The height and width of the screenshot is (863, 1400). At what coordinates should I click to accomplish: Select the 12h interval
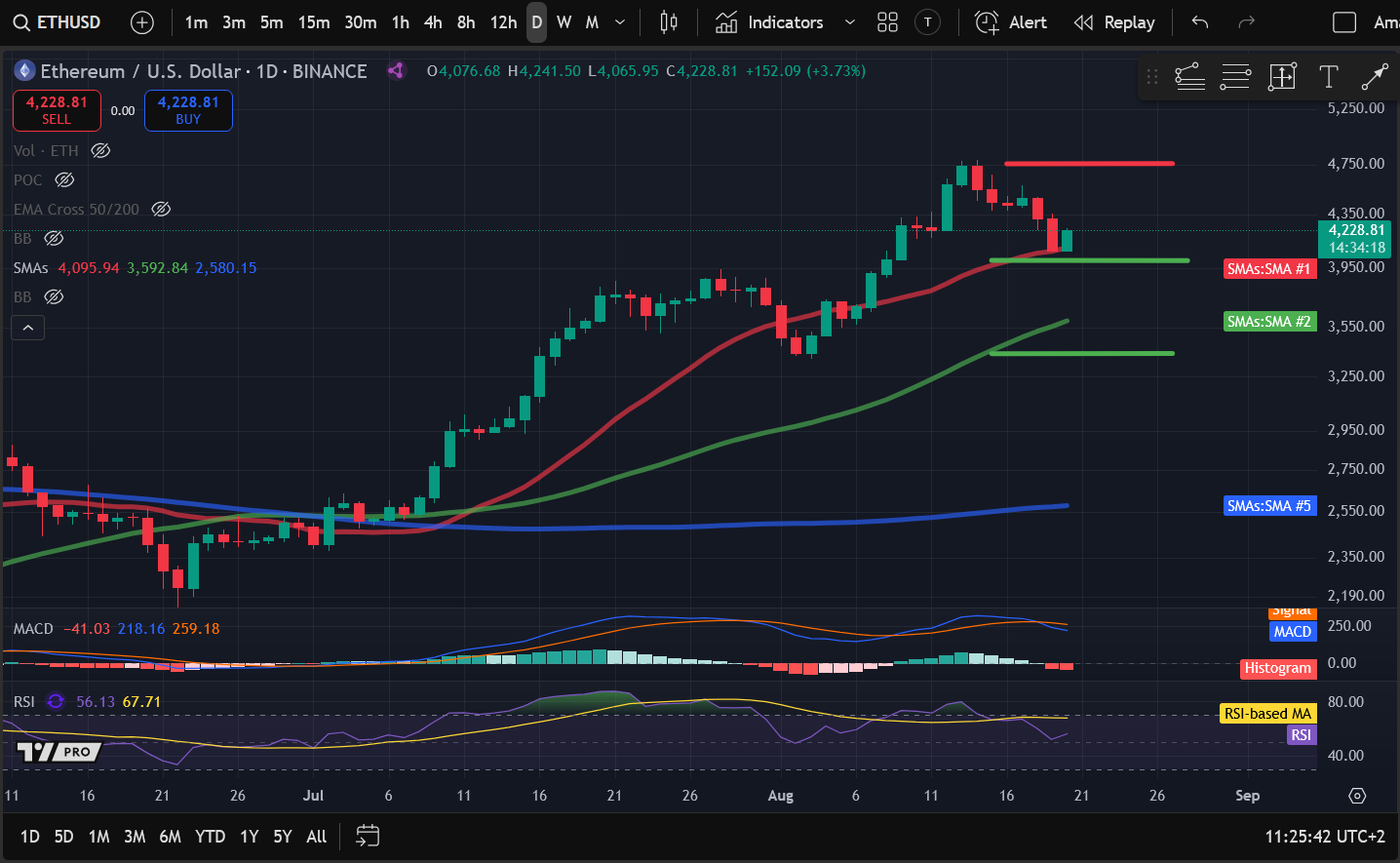click(503, 22)
